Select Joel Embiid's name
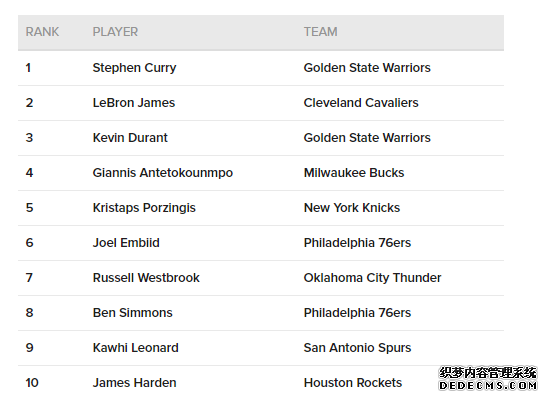Image resolution: width=548 pixels, height=400 pixels. pos(126,243)
